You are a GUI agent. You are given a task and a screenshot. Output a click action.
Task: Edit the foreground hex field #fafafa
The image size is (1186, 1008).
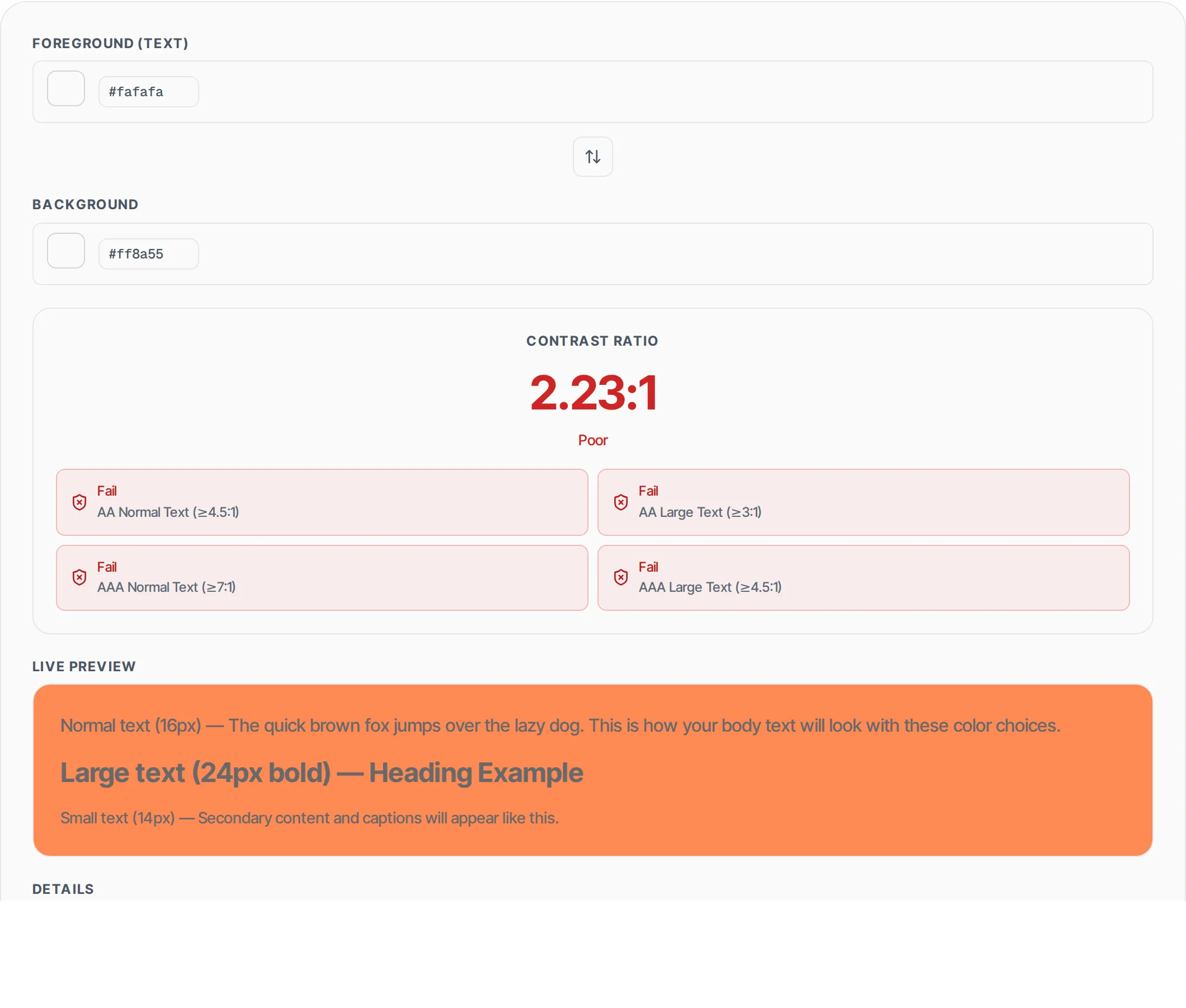point(149,91)
